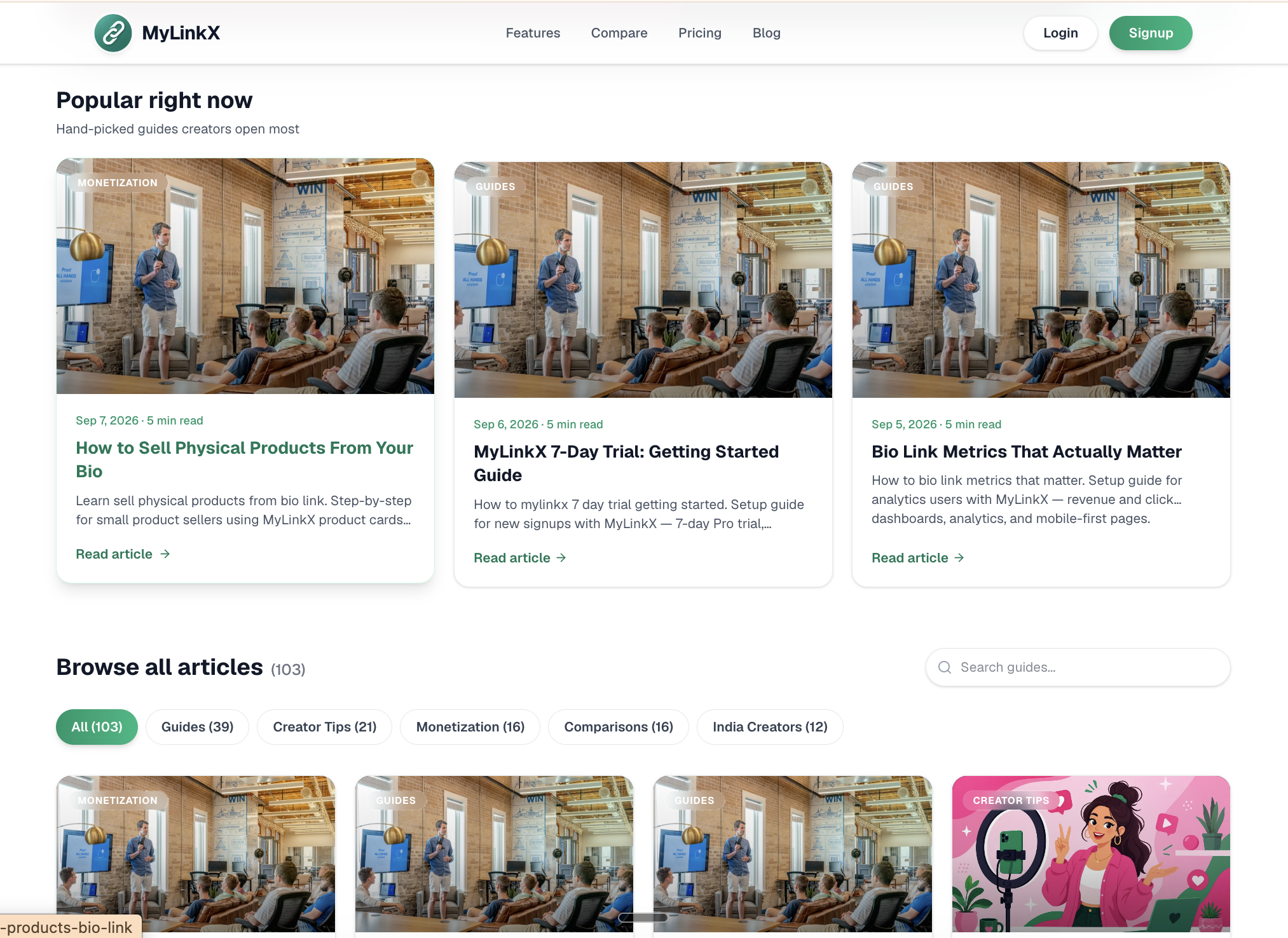
Task: Click Read article under Bio Link Metrics
Action: tap(910, 558)
